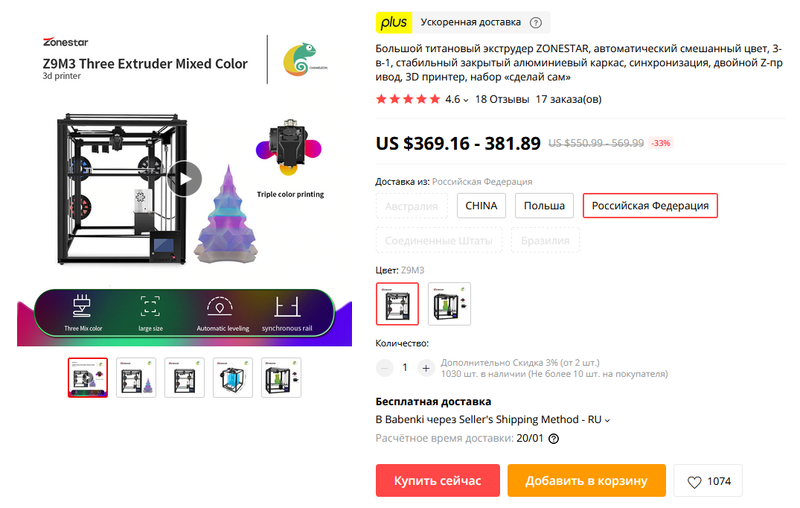Viewport: 800px width, 508px height.
Task: Click the fast delivery help question icon
Action: tap(535, 22)
